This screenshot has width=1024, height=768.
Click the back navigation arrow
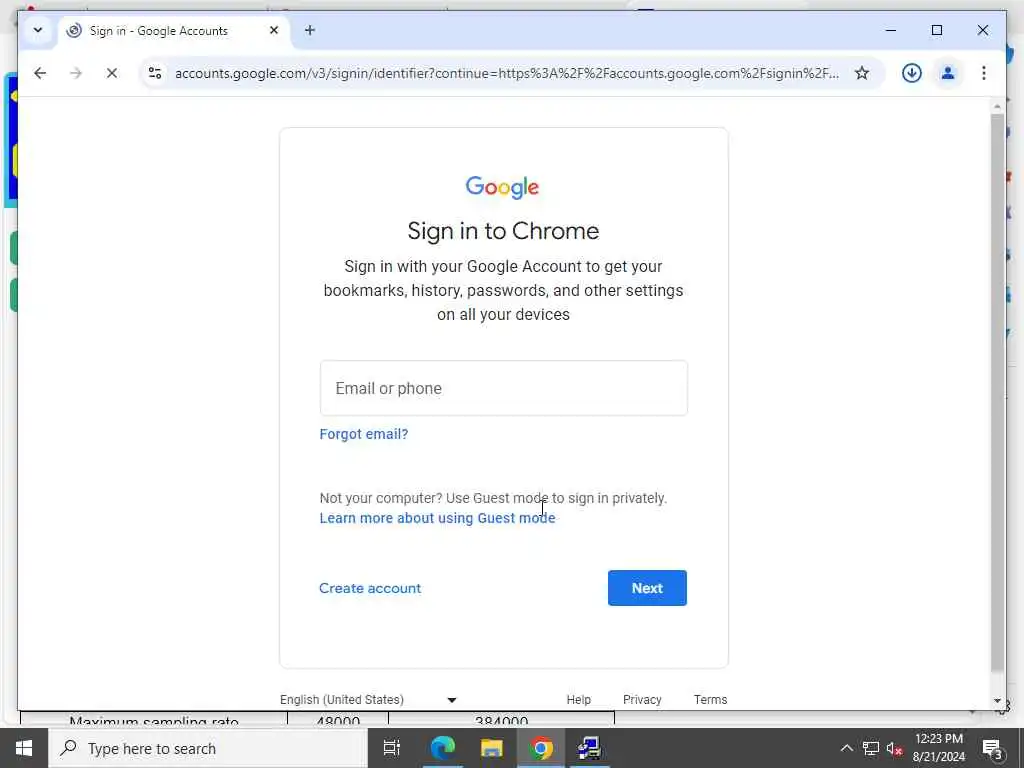tap(40, 73)
